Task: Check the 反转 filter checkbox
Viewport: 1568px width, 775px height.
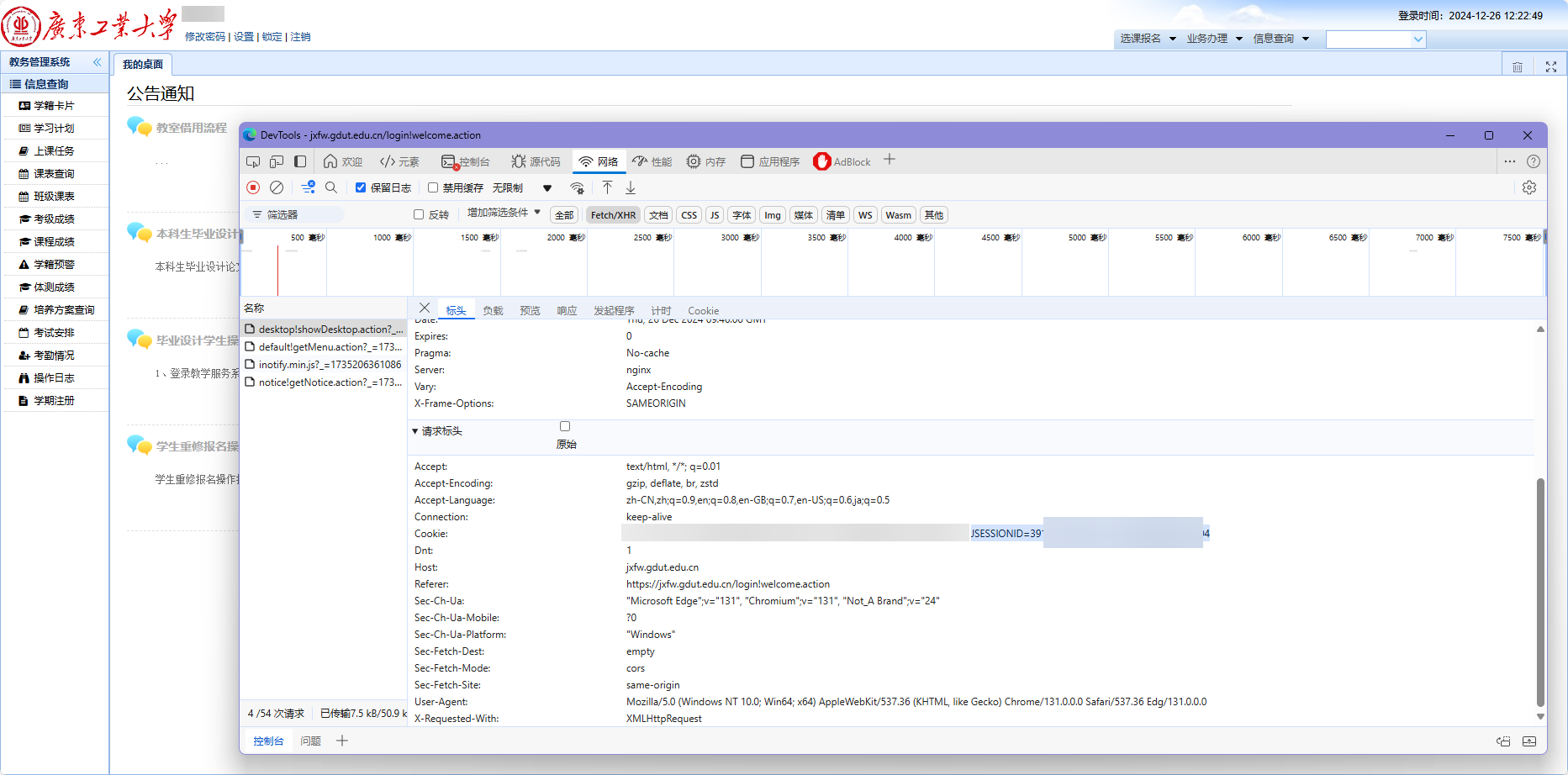Action: [419, 214]
